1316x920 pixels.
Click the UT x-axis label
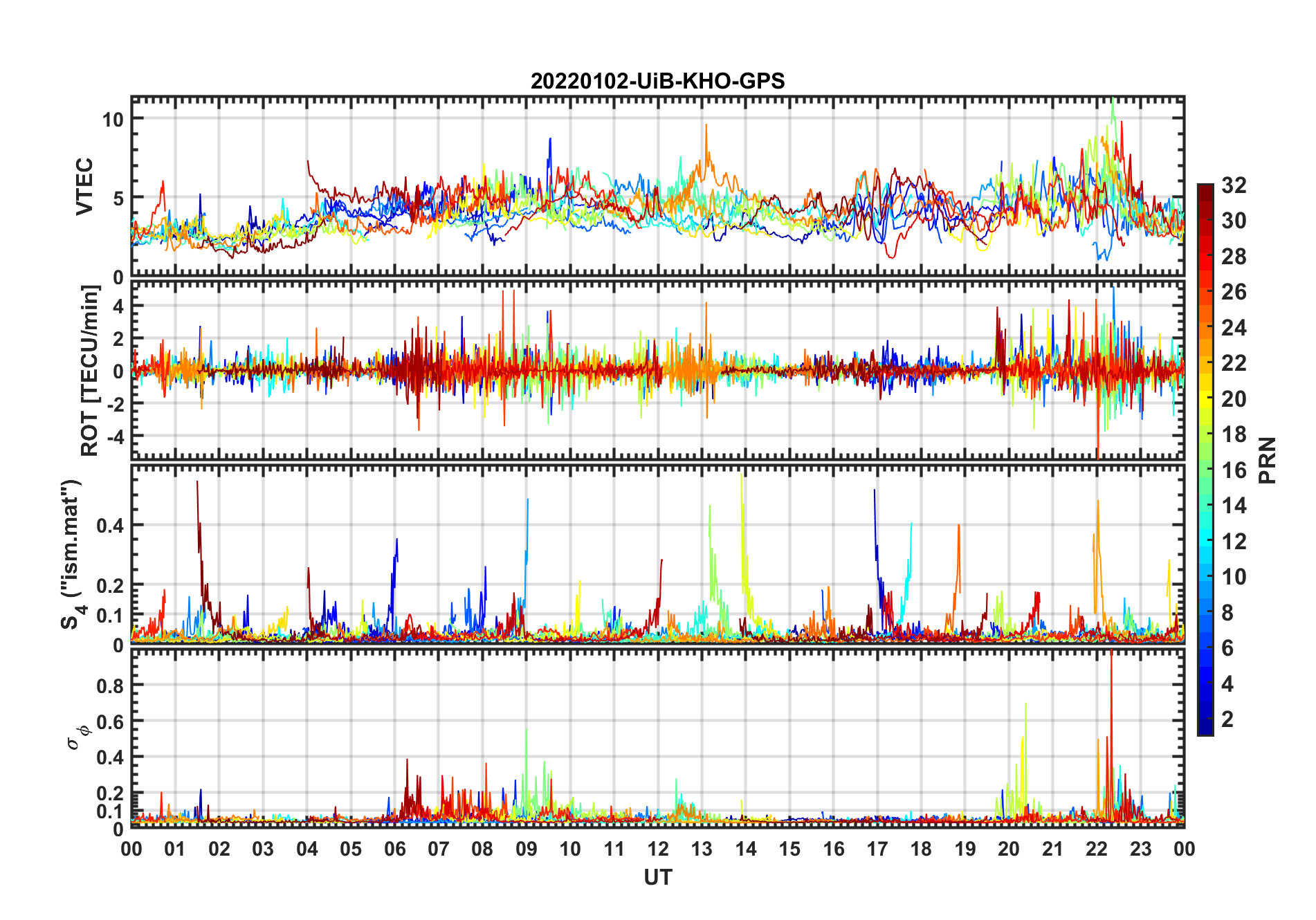658,877
